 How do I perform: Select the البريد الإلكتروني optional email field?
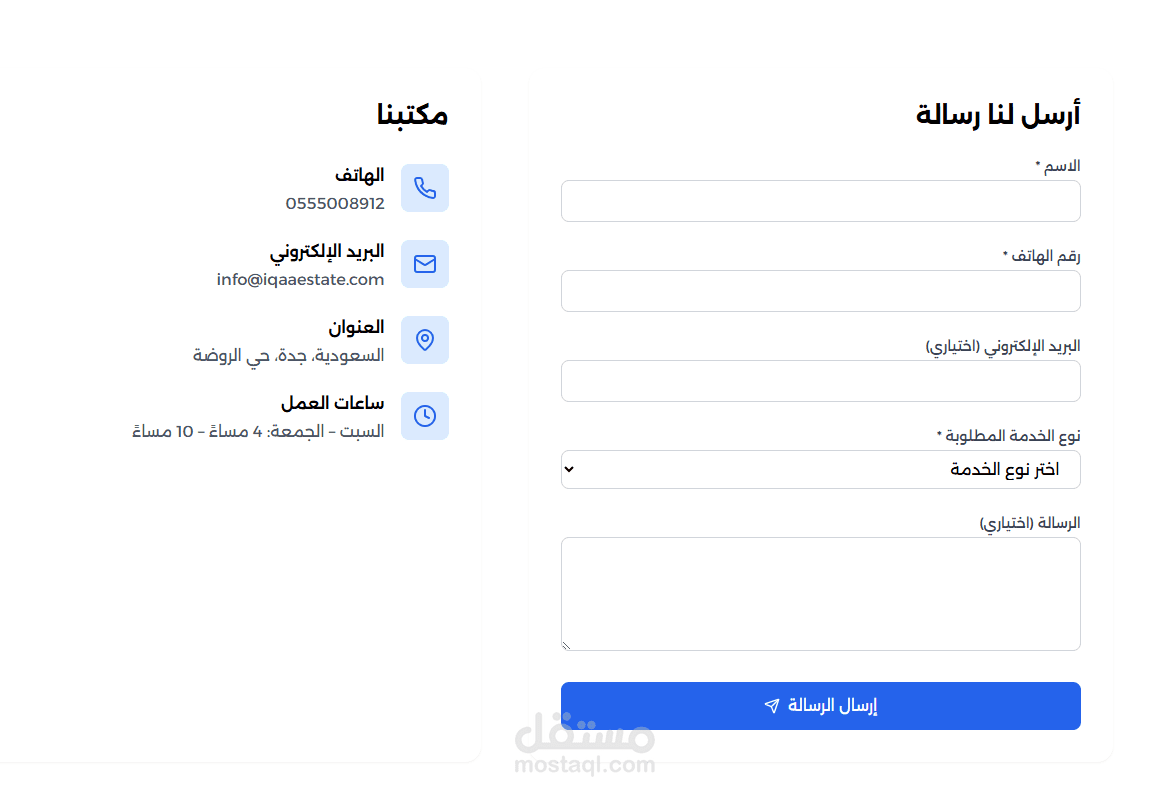[x=820, y=381]
